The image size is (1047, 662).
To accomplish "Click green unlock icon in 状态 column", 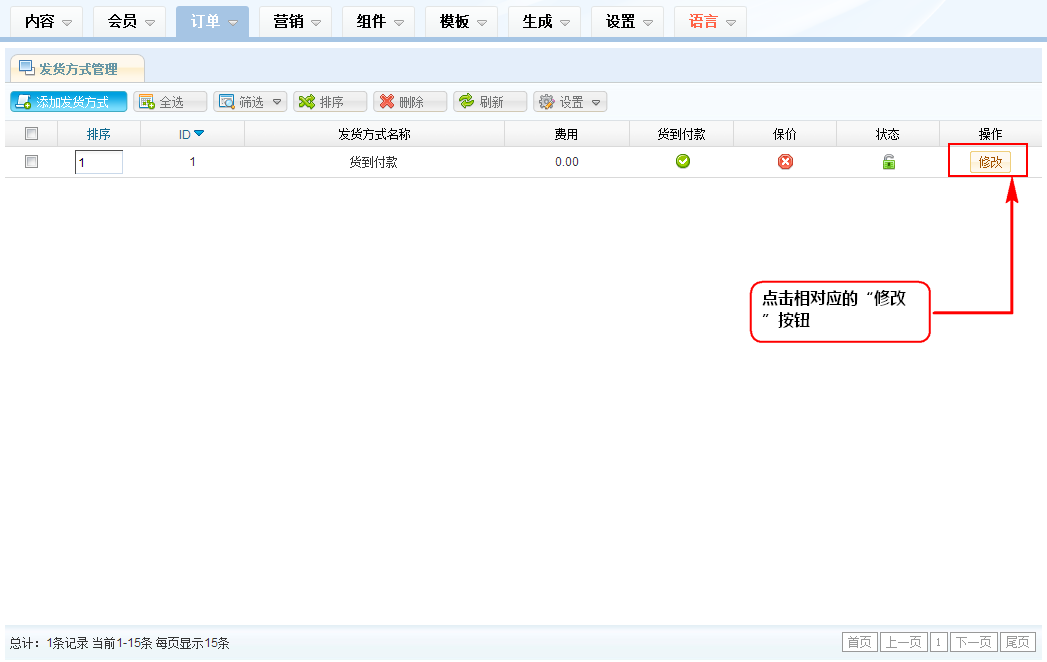I will (x=888, y=162).
